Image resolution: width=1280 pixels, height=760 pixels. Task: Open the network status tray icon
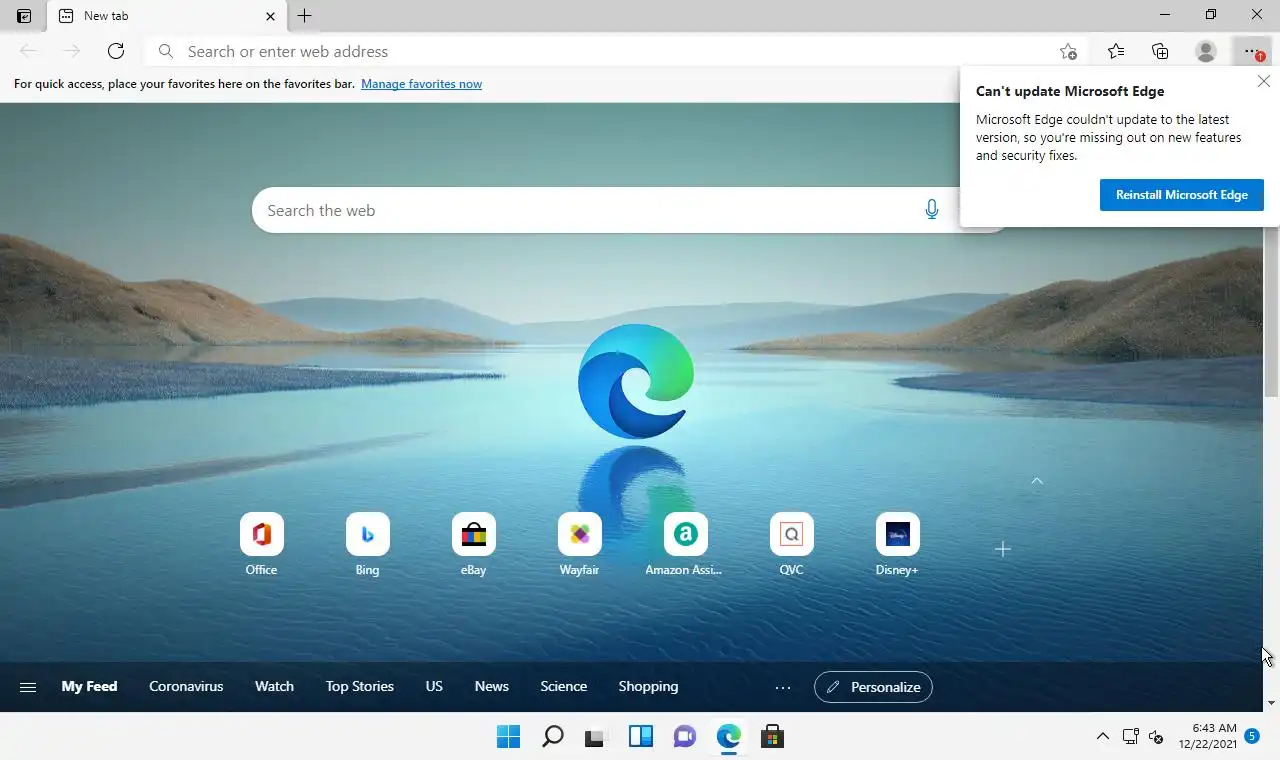(1130, 737)
